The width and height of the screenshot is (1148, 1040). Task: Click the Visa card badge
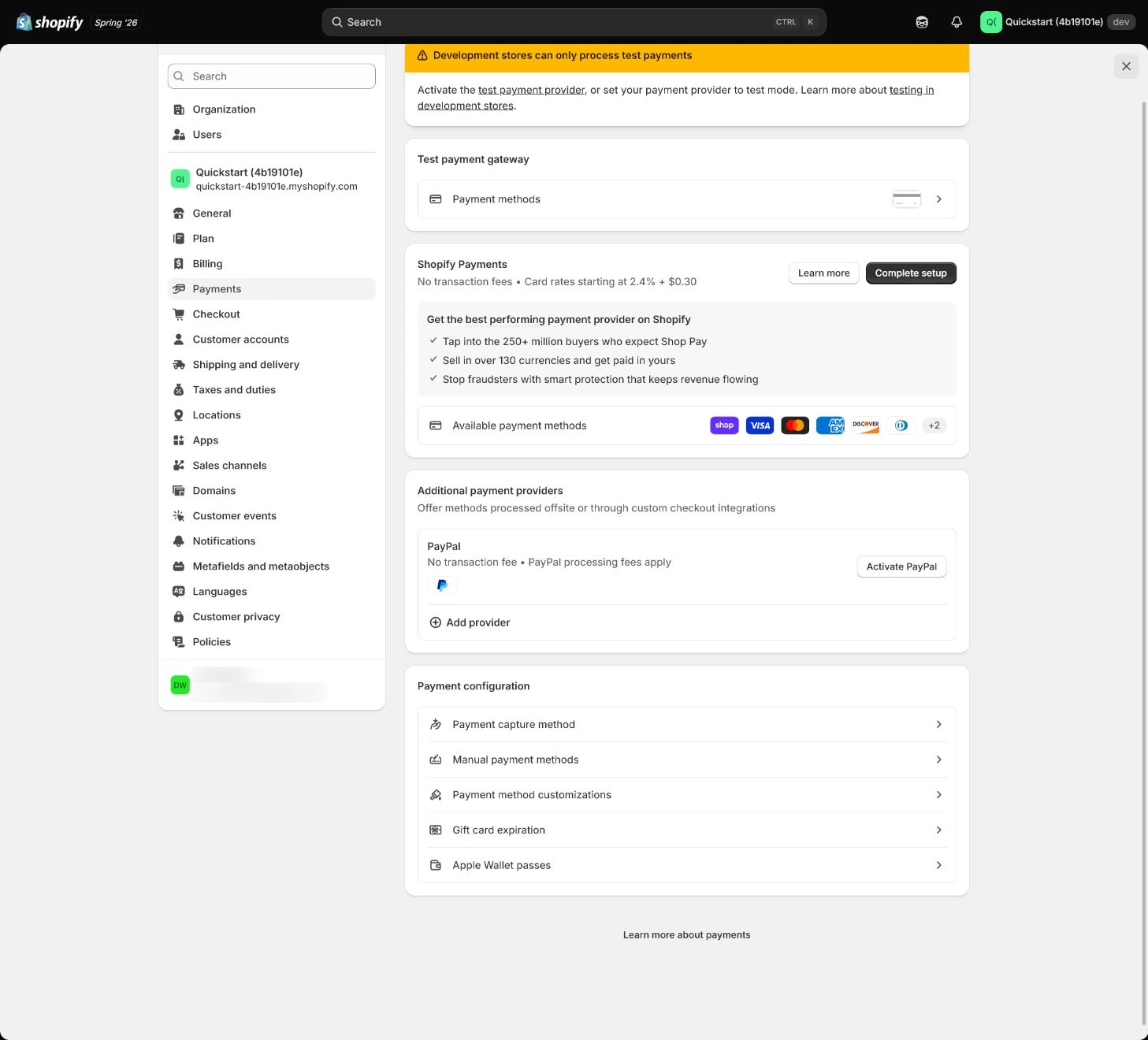(760, 425)
